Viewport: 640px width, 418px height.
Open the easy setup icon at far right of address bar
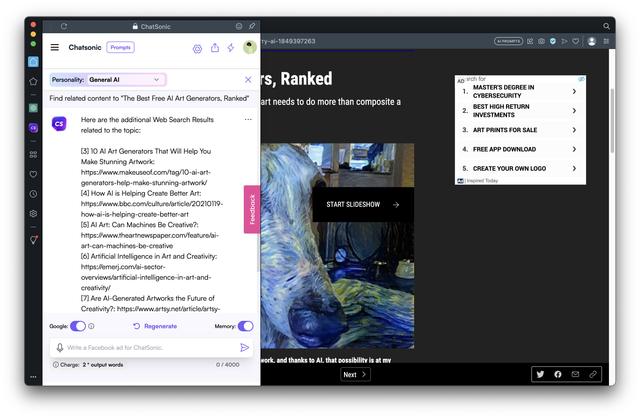tap(606, 41)
